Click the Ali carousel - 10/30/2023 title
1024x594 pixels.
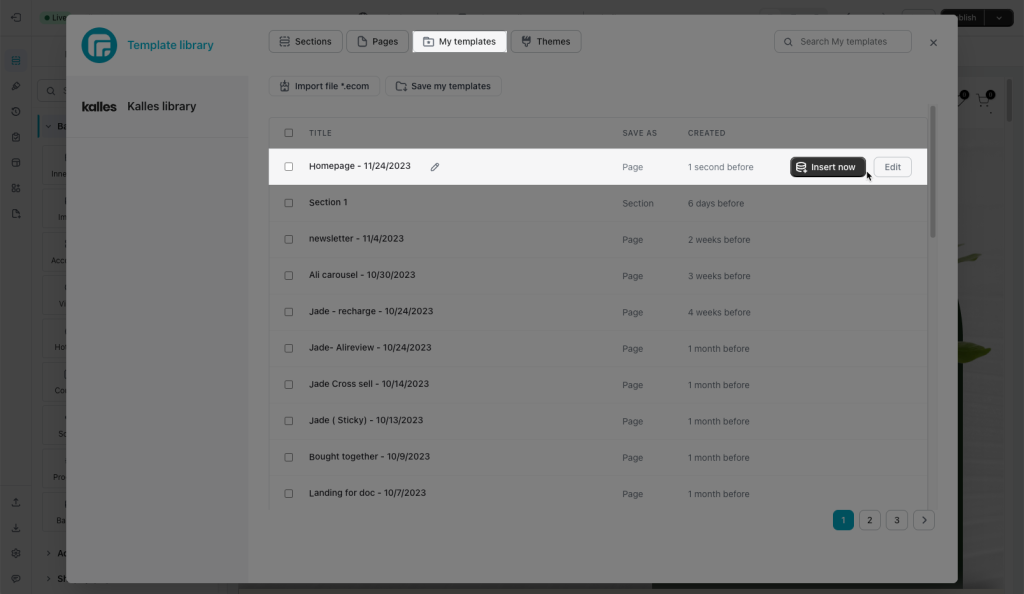[x=362, y=275]
